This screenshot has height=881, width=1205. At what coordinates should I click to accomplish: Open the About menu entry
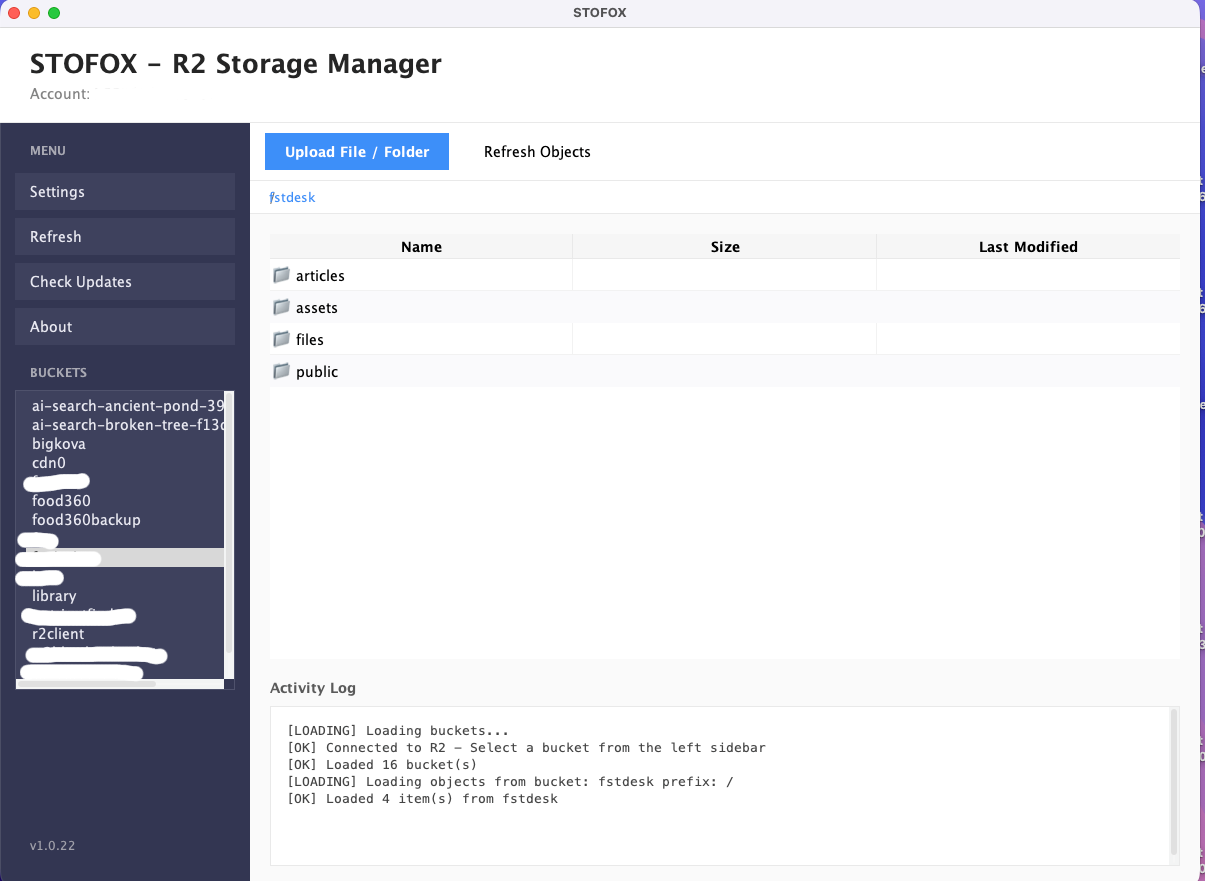(125, 327)
